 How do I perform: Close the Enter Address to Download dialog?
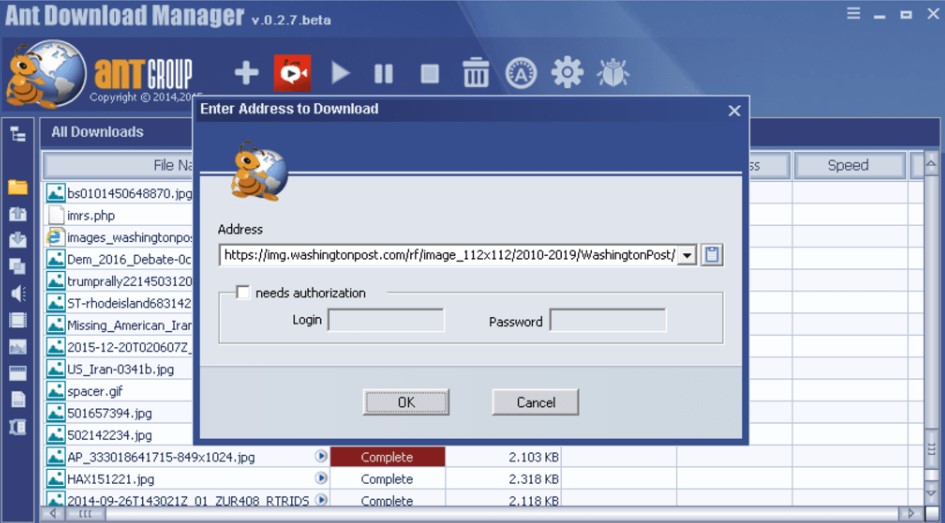tap(734, 111)
